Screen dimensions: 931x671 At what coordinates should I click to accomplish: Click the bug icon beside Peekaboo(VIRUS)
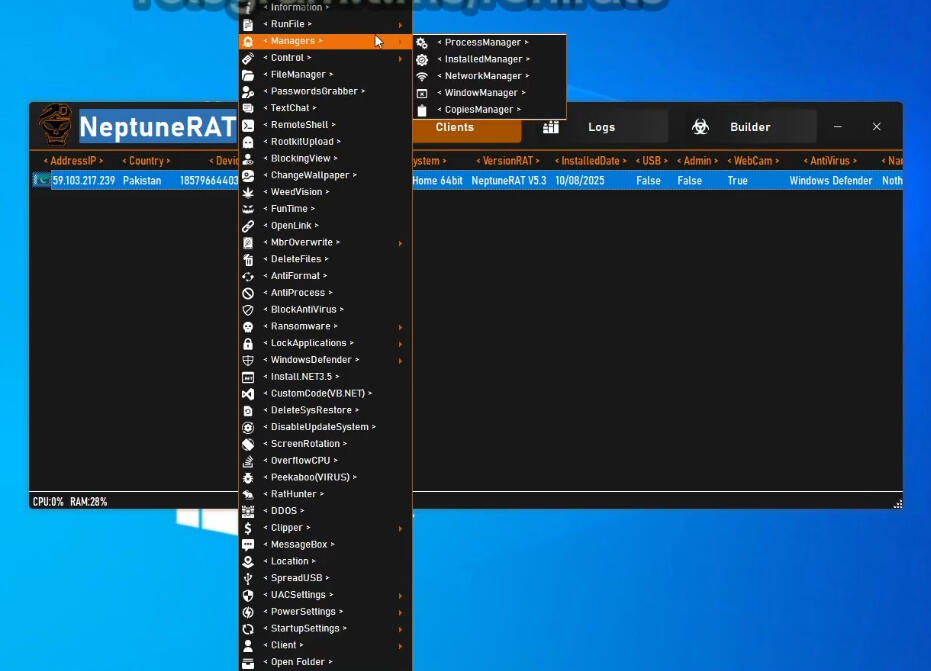(248, 477)
